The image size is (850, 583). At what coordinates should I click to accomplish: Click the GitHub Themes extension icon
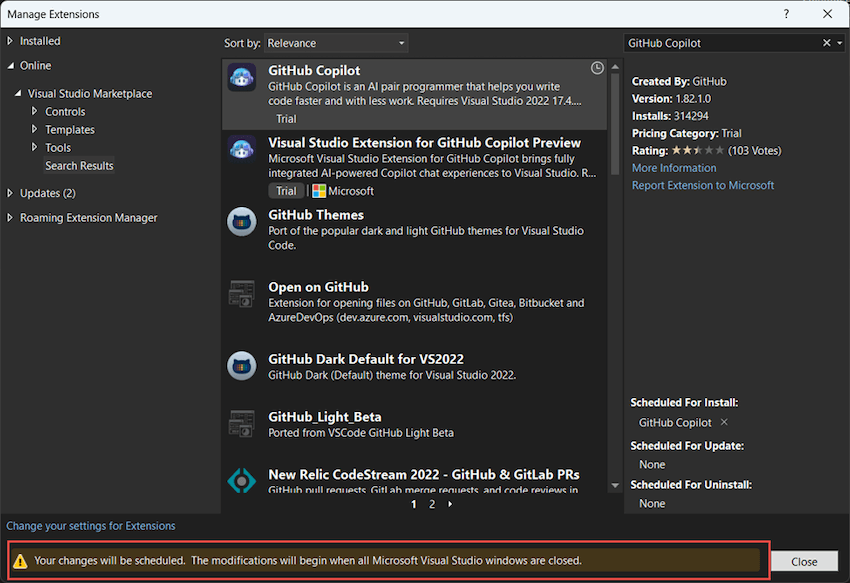click(242, 222)
